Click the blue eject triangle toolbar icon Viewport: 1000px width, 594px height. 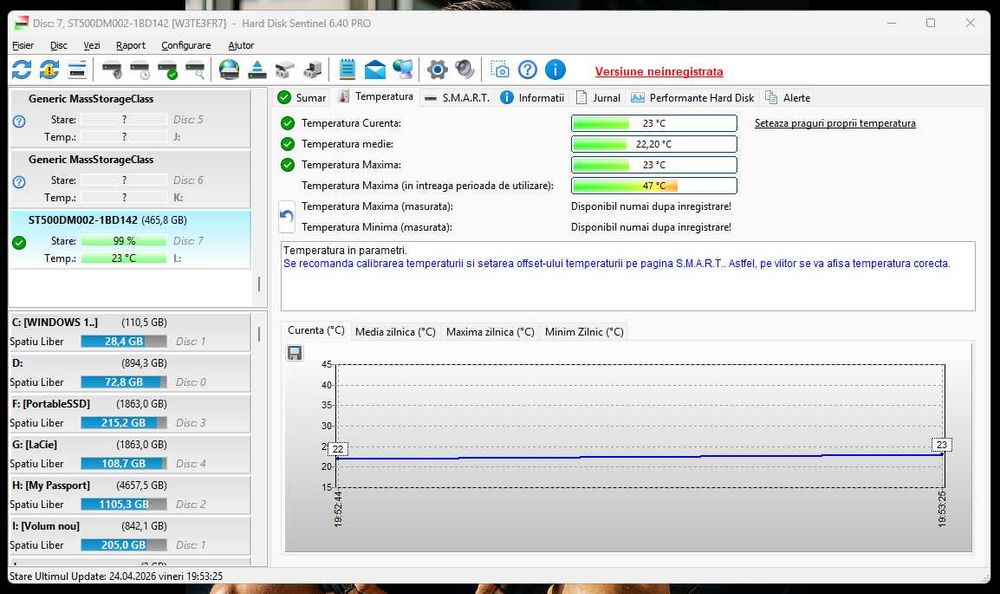pyautogui.click(x=257, y=70)
